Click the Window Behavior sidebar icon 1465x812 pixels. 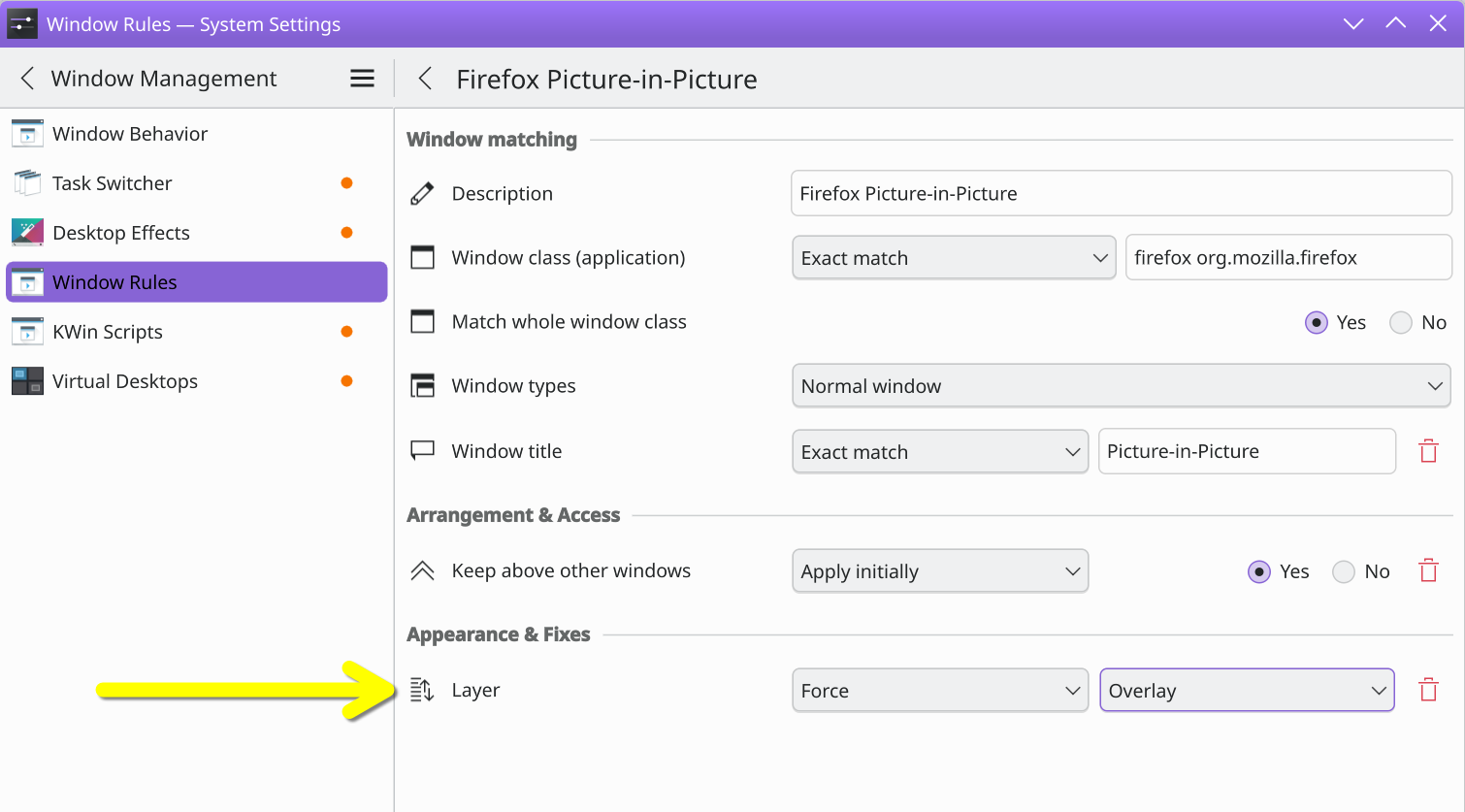point(27,134)
